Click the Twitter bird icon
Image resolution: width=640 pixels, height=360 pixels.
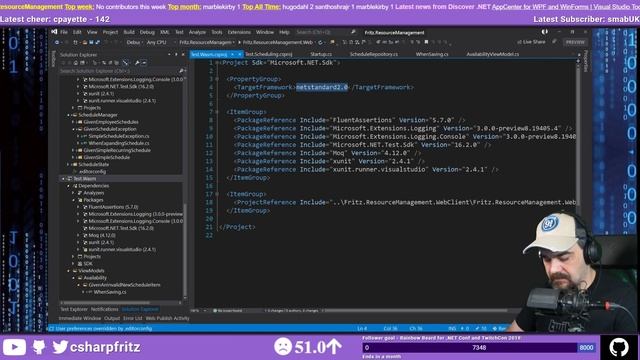[60, 347]
